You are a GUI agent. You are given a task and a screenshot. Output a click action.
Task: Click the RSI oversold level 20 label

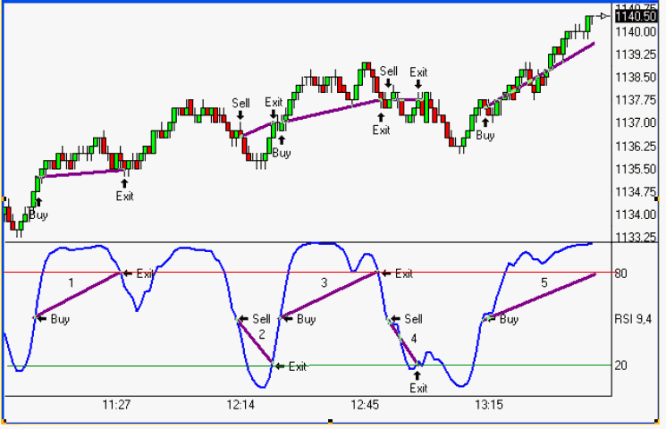click(621, 365)
